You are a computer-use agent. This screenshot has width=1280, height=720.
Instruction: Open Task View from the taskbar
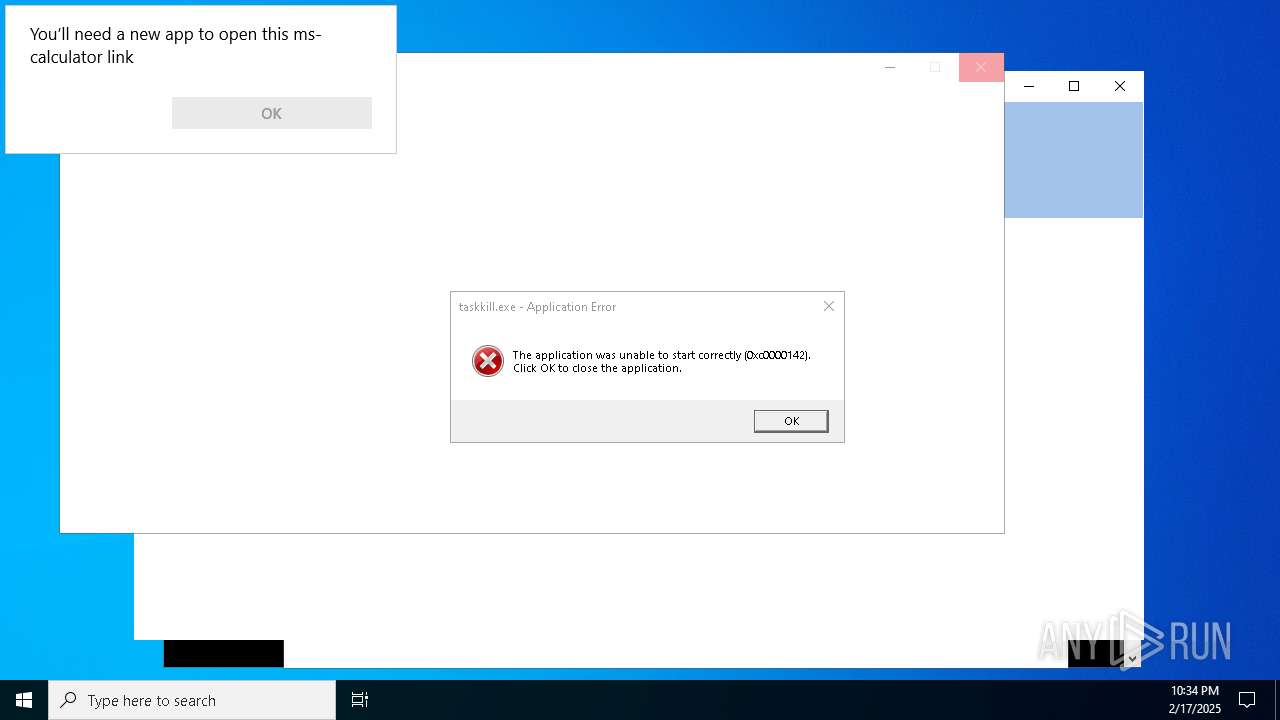click(x=360, y=700)
